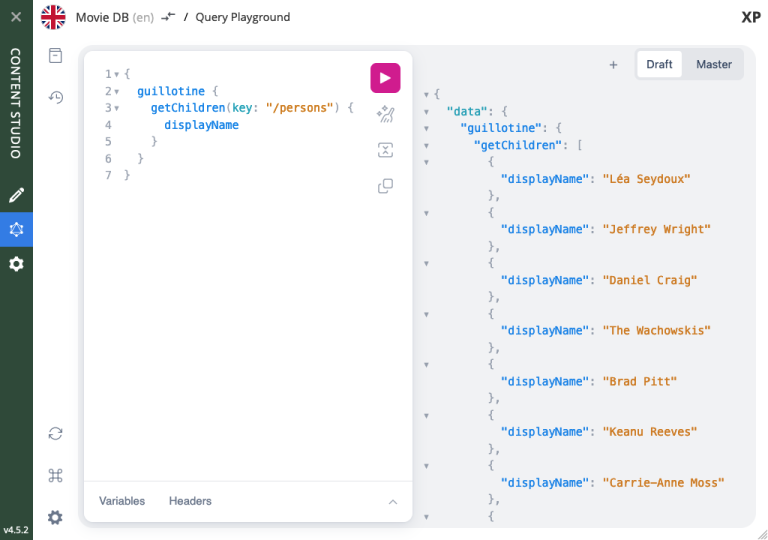This screenshot has width=768, height=540.
Task: Click the Query Playground breadcrumb
Action: click(242, 17)
